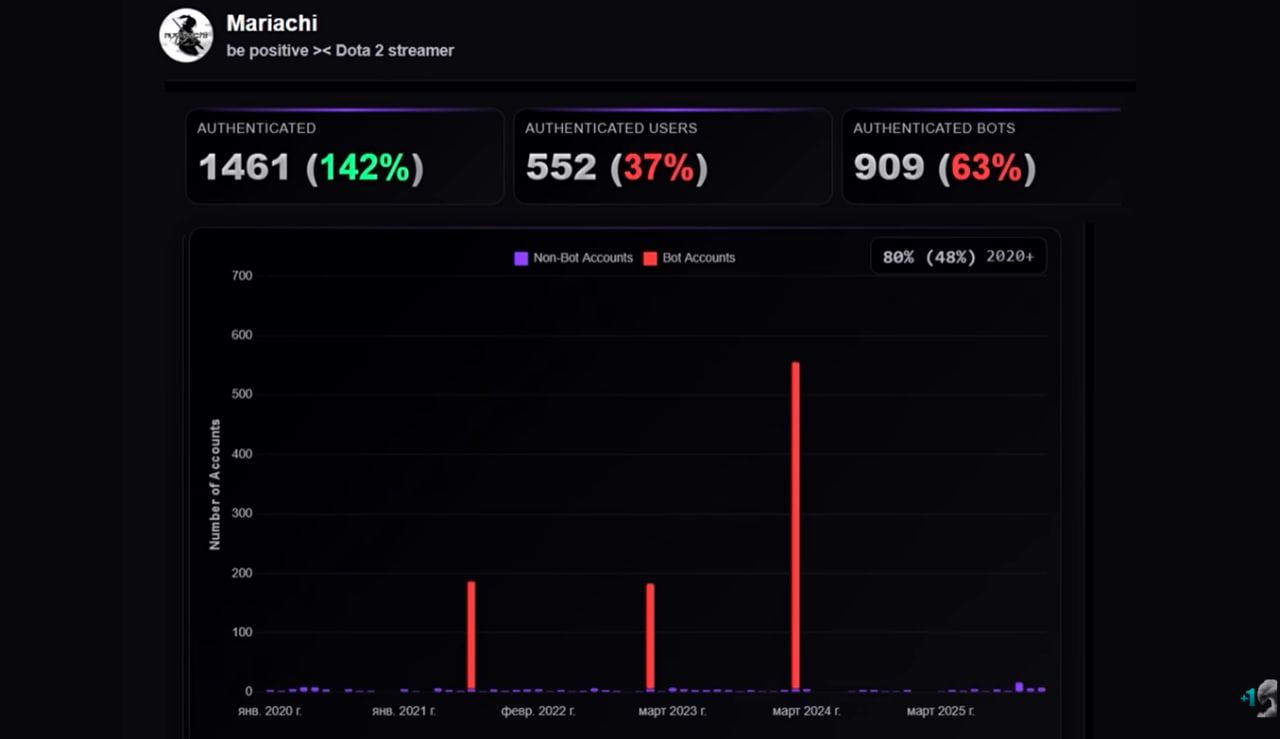Viewport: 1280px width, 739px height.
Task: Click the tallest purple bar after март 2025
Action: click(1019, 687)
